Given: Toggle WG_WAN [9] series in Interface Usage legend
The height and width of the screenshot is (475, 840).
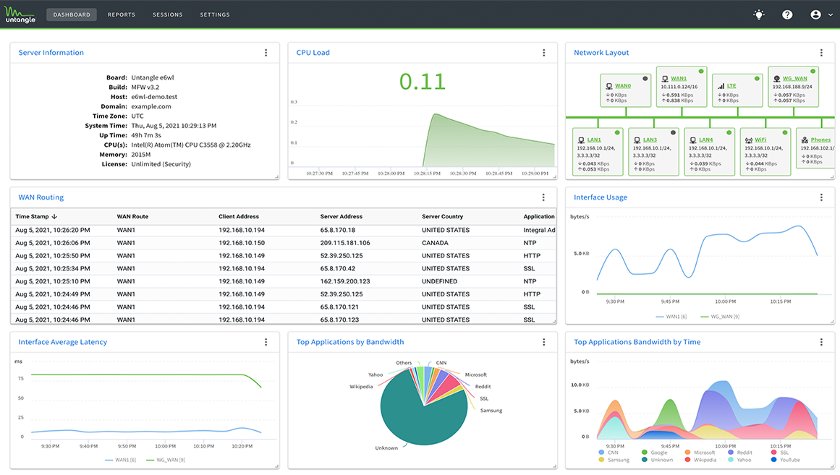Looking at the screenshot, I should point(720,316).
